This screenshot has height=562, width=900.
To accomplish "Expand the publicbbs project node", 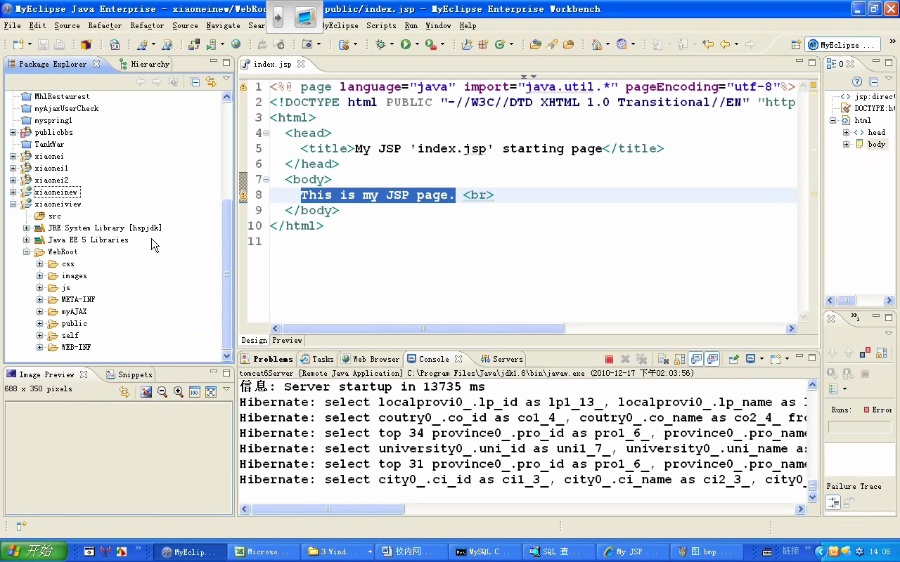I will pos(13,132).
